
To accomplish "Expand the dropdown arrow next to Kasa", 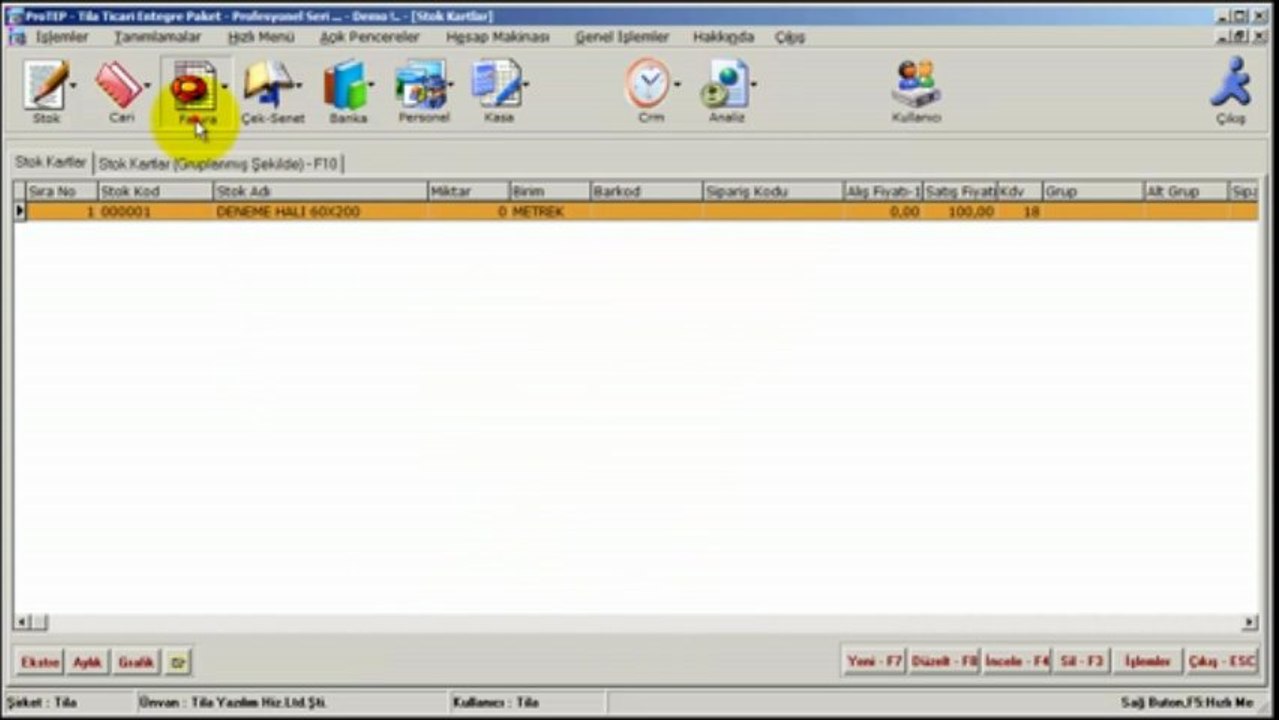I will click(x=526, y=85).
